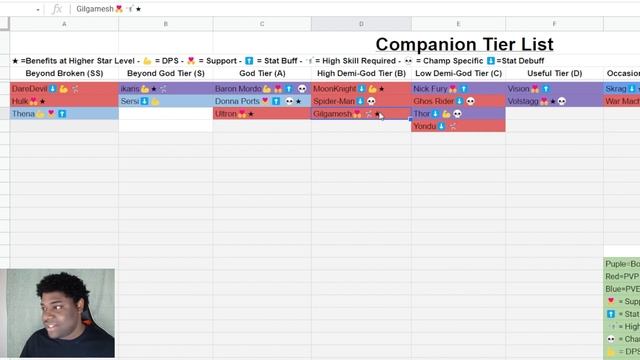Select the Nick Fury cell
Viewport: 640px width, 360px height.
tap(458, 89)
